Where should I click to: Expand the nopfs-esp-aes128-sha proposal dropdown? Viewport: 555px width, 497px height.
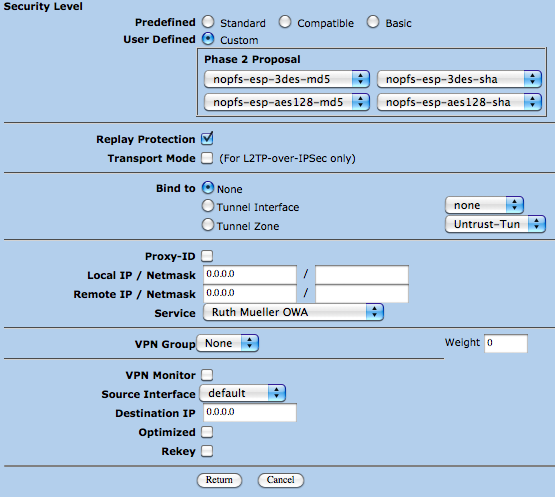click(459, 102)
